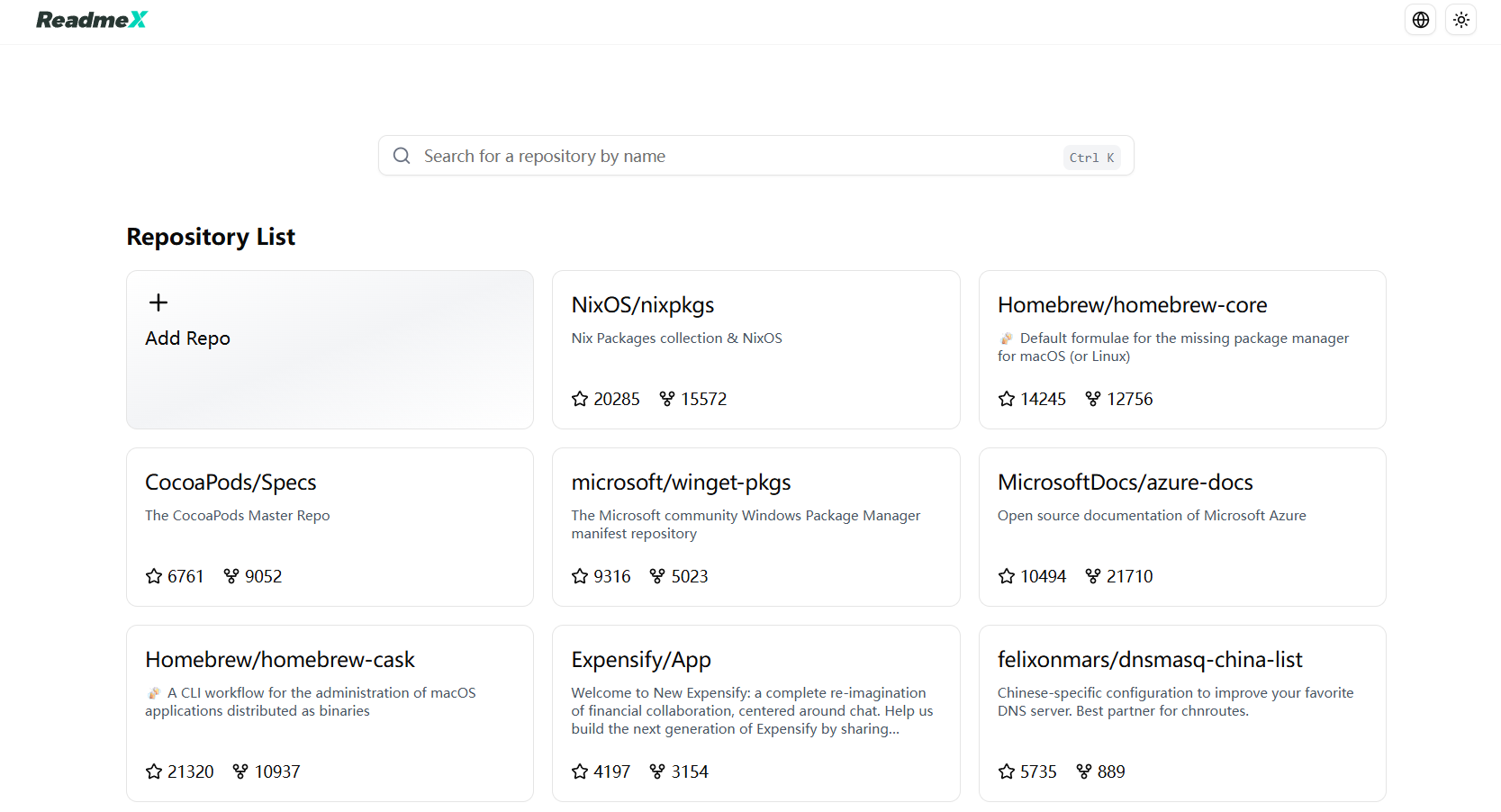Viewport: 1501px width, 812px height.
Task: Click the star count 9316
Action: tap(612, 576)
